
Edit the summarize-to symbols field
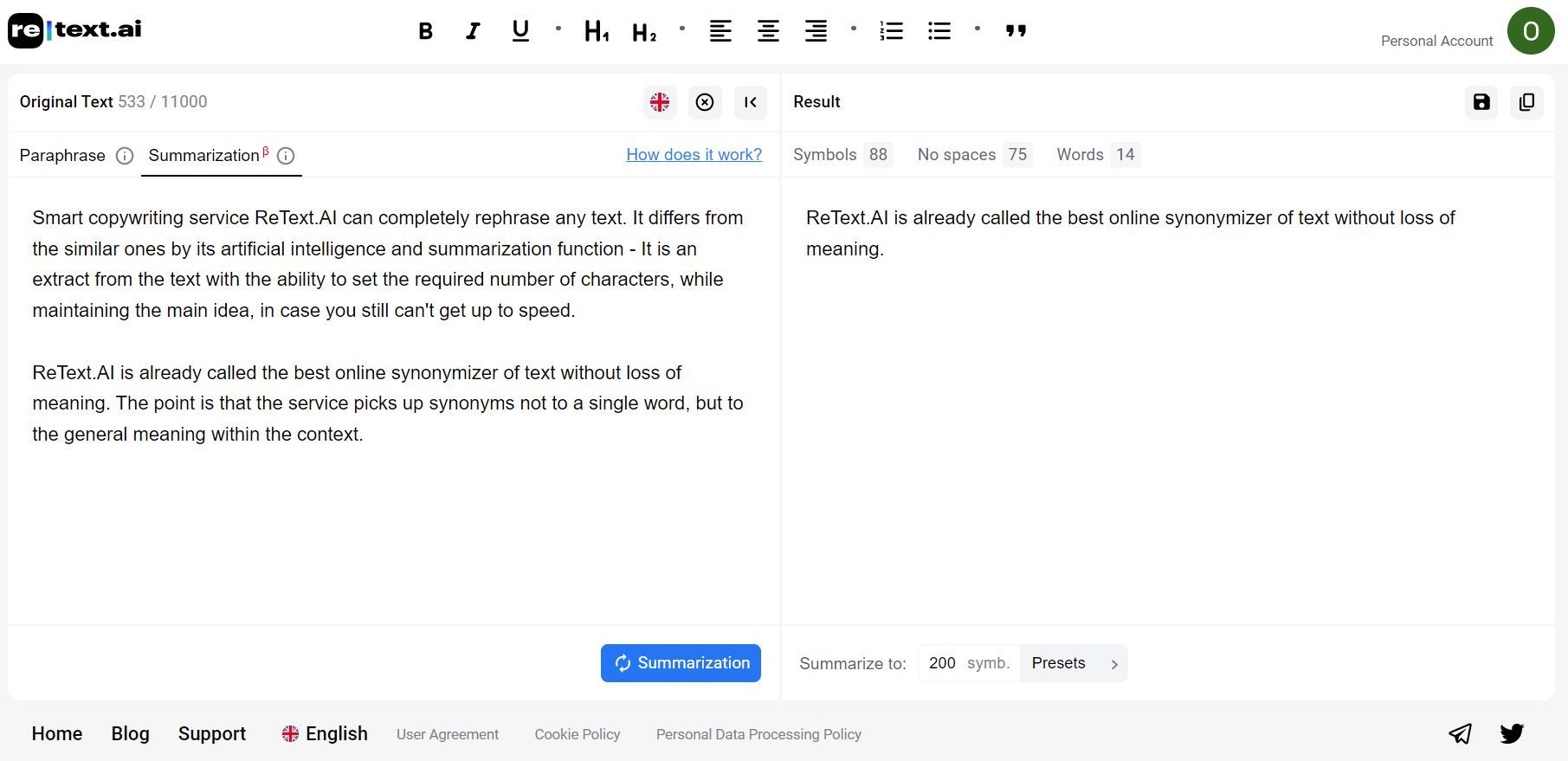(x=970, y=663)
